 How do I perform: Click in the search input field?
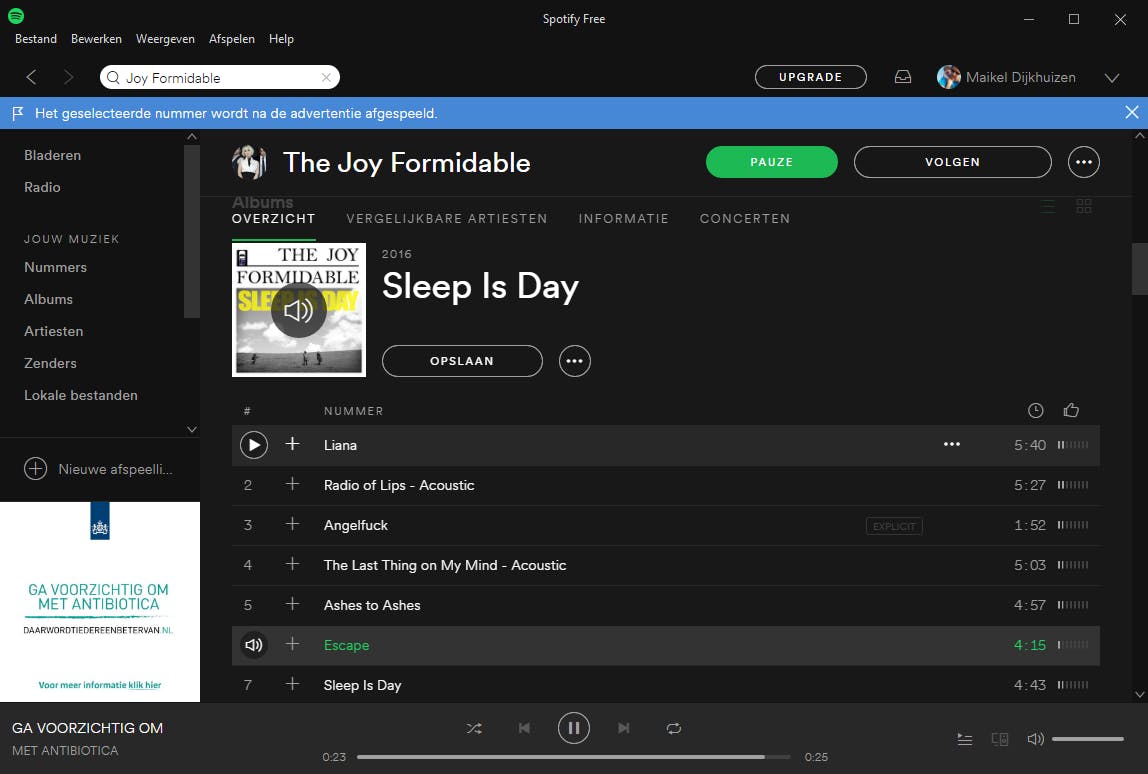[220, 78]
